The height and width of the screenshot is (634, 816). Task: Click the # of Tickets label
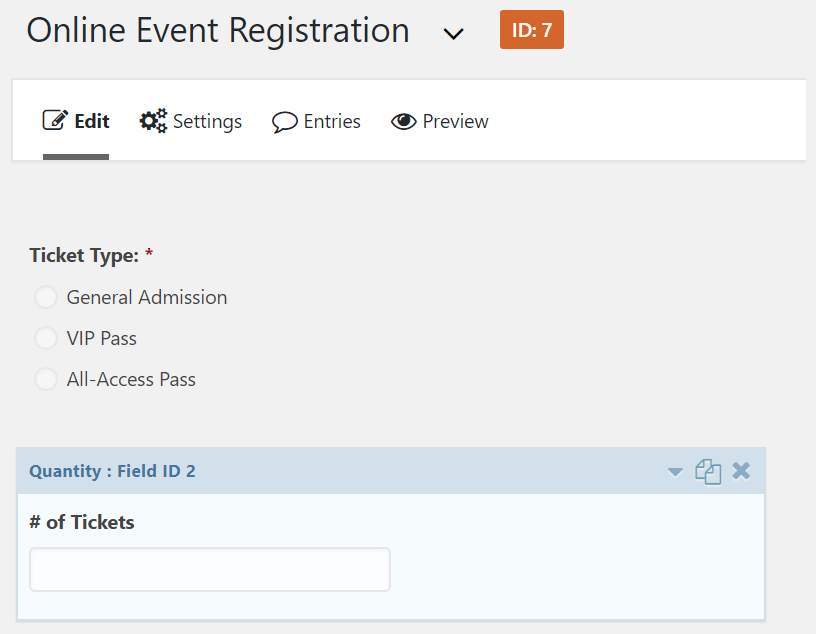82,522
